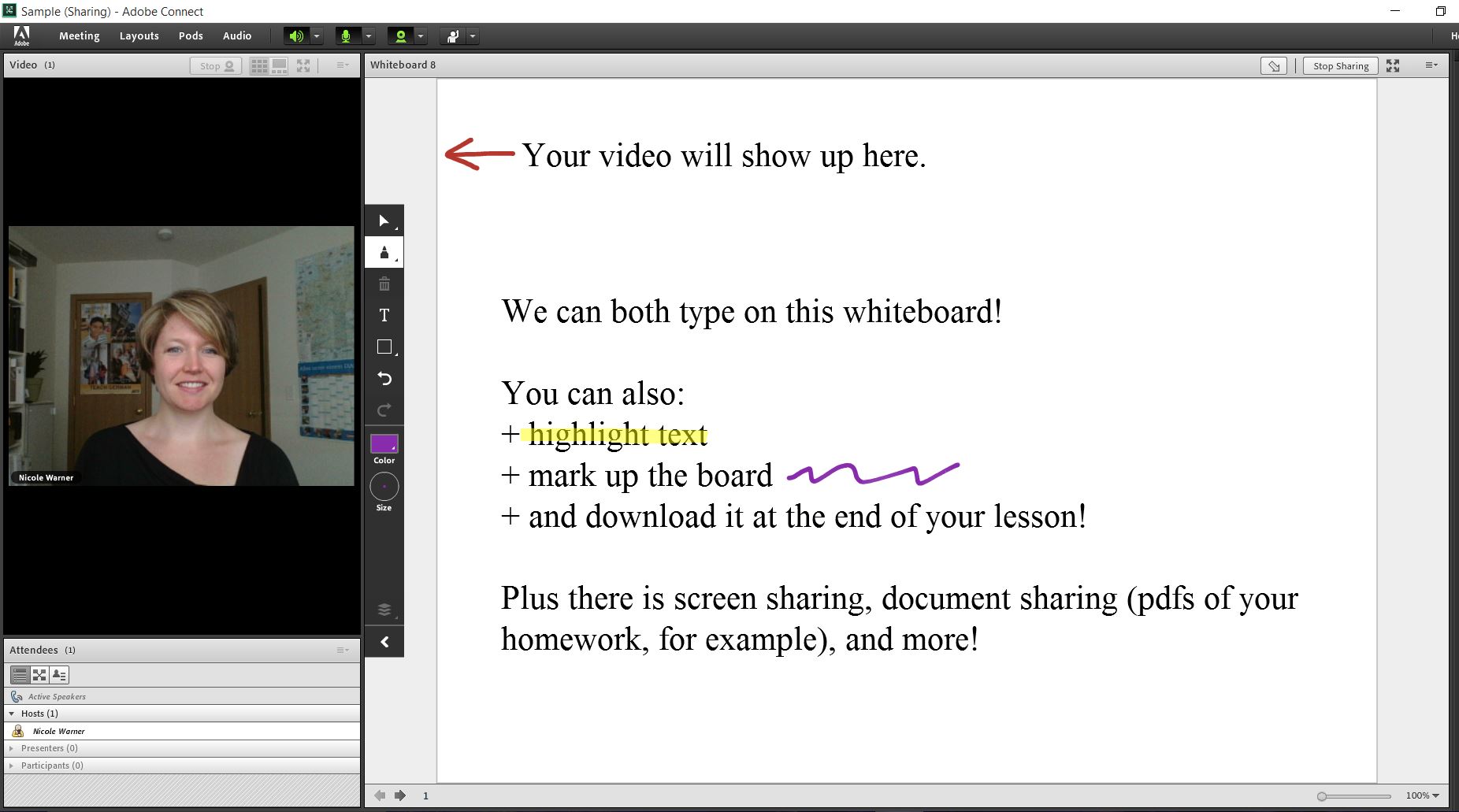Open the Meeting menu

pyautogui.click(x=79, y=36)
